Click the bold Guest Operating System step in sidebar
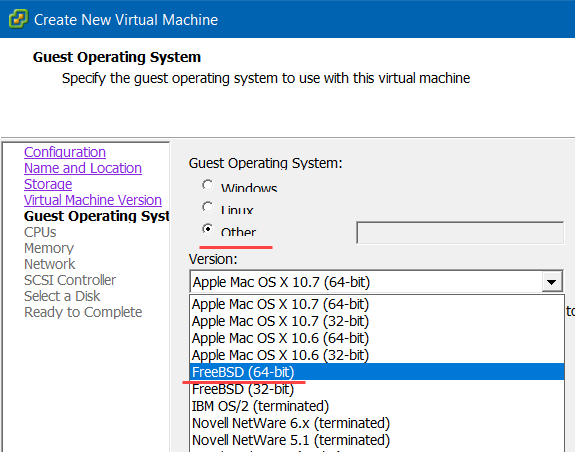The image size is (575, 452). pos(96,216)
